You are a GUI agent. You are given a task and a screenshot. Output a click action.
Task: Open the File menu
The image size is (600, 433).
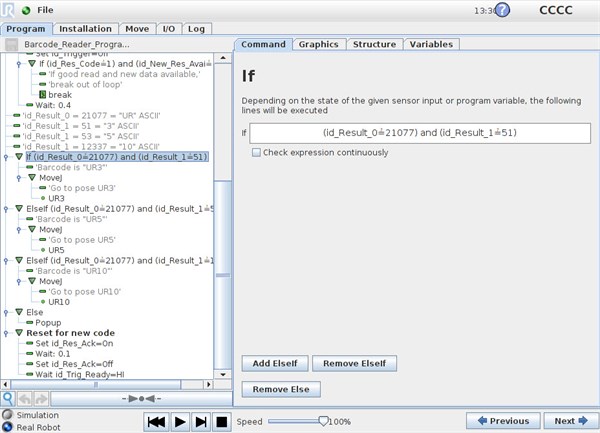pyautogui.click(x=45, y=10)
